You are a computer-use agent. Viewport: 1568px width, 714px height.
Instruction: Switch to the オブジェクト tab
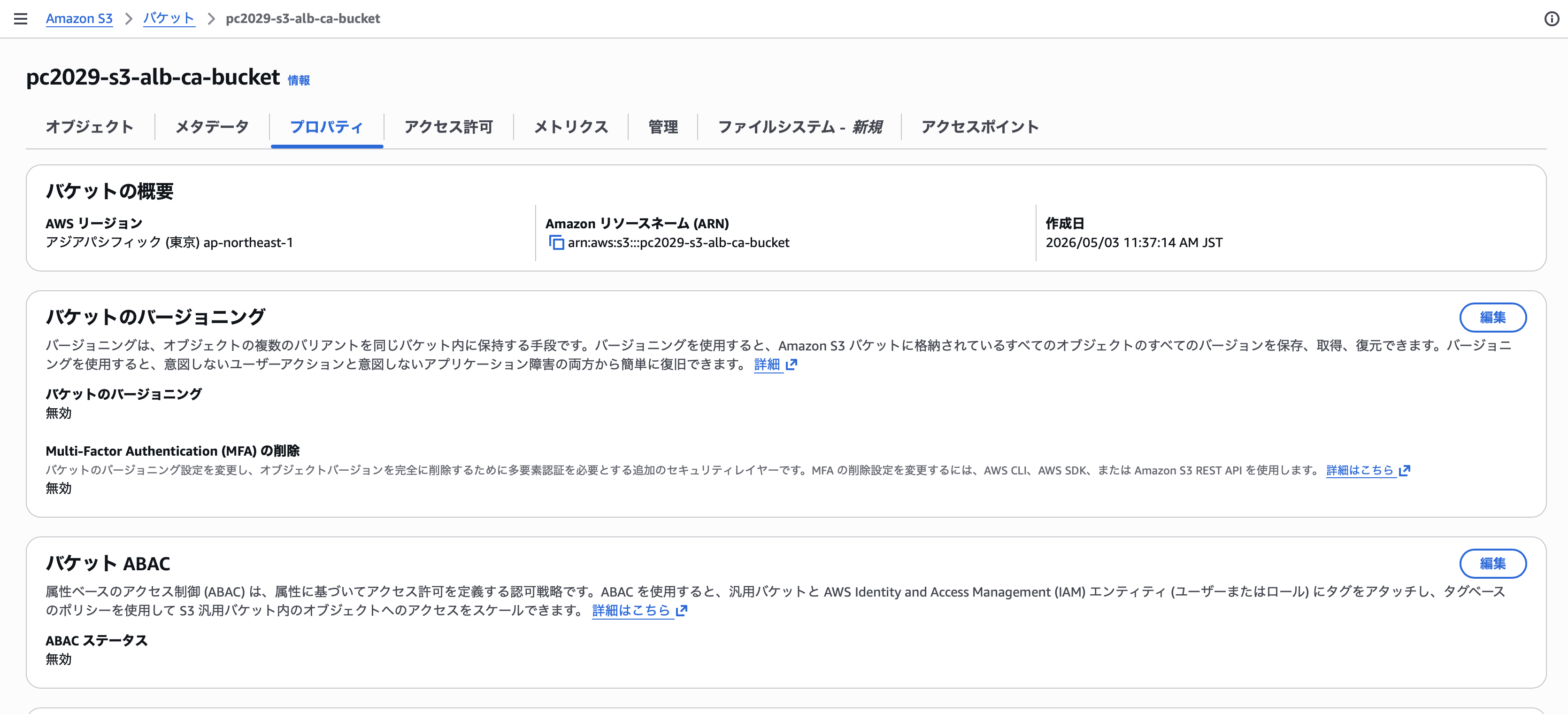click(x=90, y=127)
